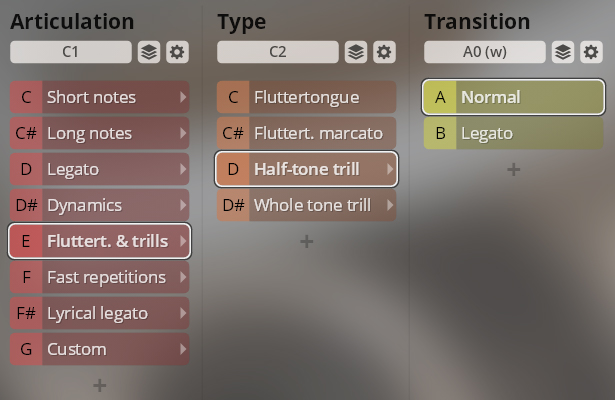Switch transition to Legato
The height and width of the screenshot is (400, 615).
(514, 133)
